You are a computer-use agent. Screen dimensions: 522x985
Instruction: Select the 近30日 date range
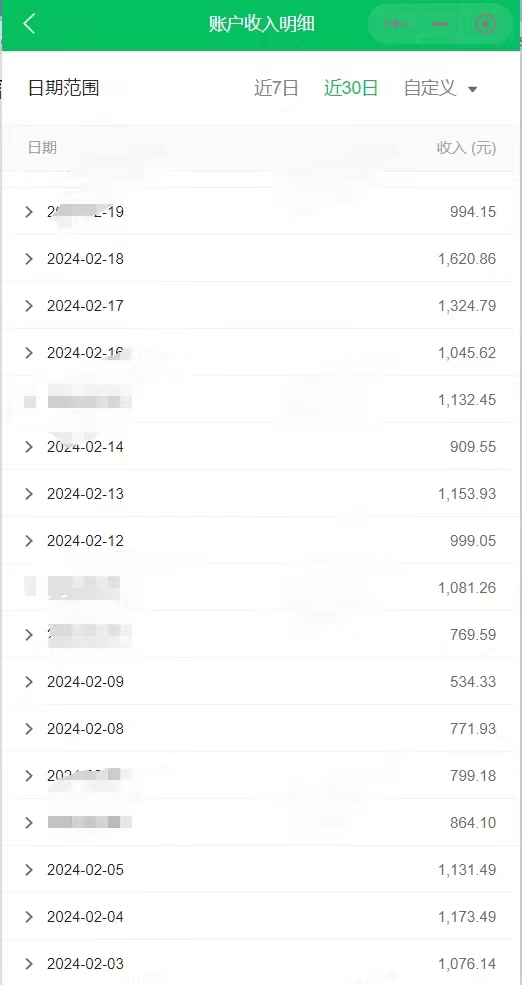coord(351,88)
